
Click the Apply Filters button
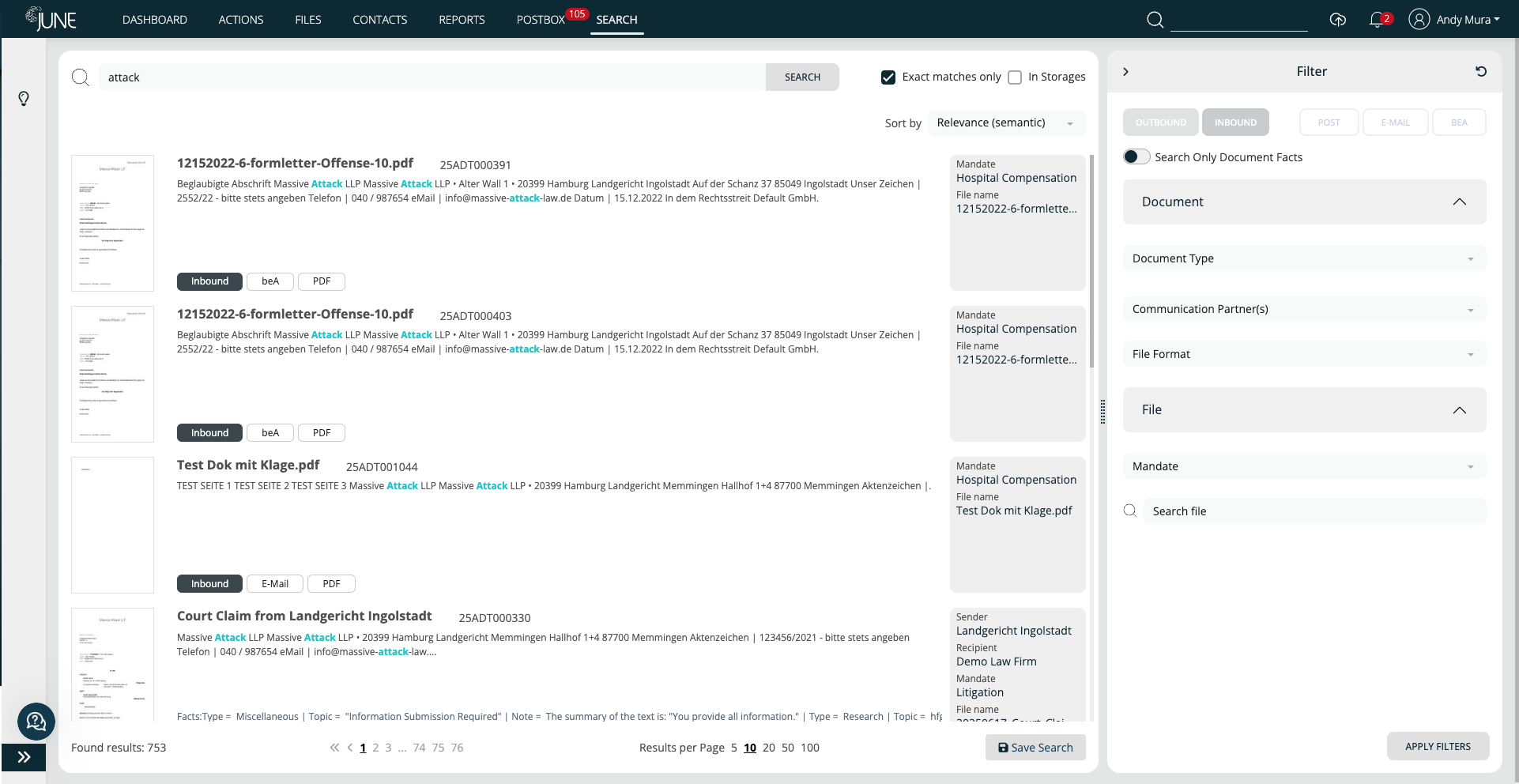click(1438, 745)
